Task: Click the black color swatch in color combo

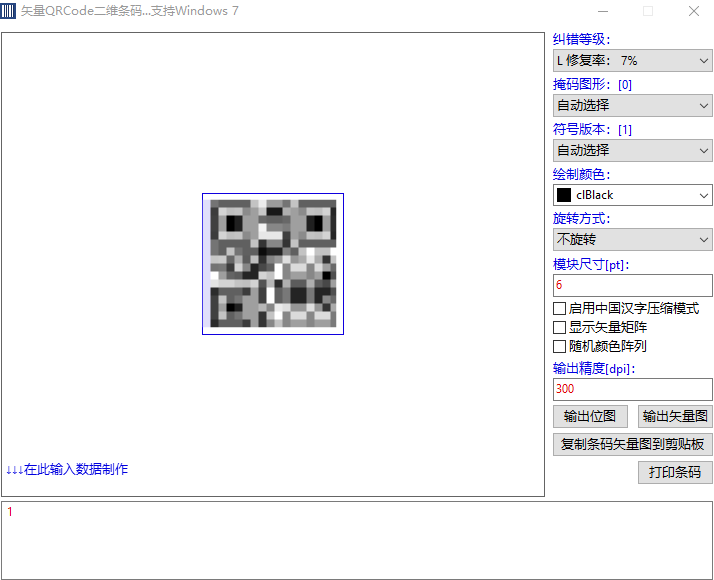Action: click(564, 195)
